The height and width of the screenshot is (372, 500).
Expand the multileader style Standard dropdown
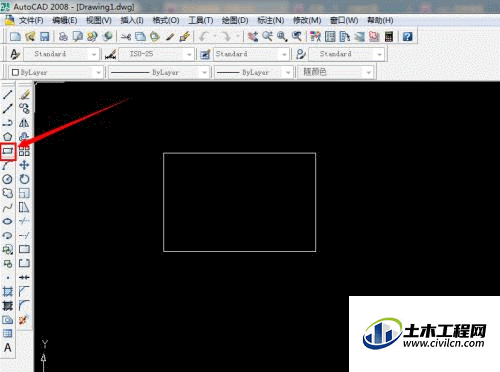click(x=379, y=54)
